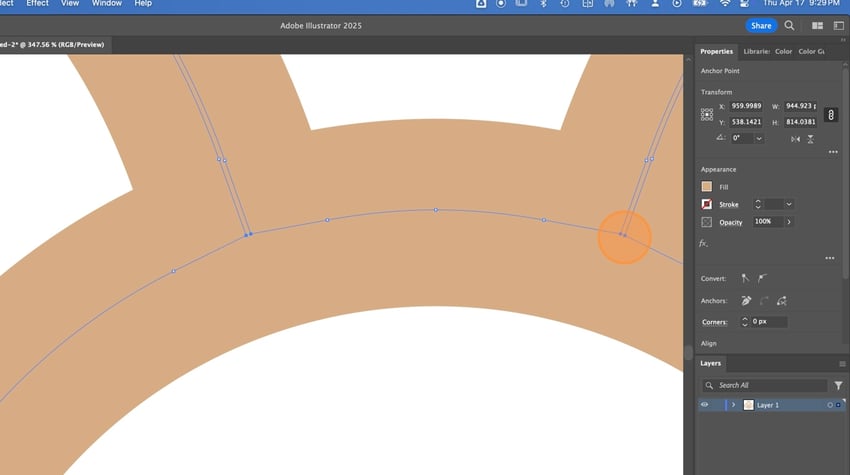Click battery icon in menu bar
Screen dimensions: 850x475
pos(700,4)
